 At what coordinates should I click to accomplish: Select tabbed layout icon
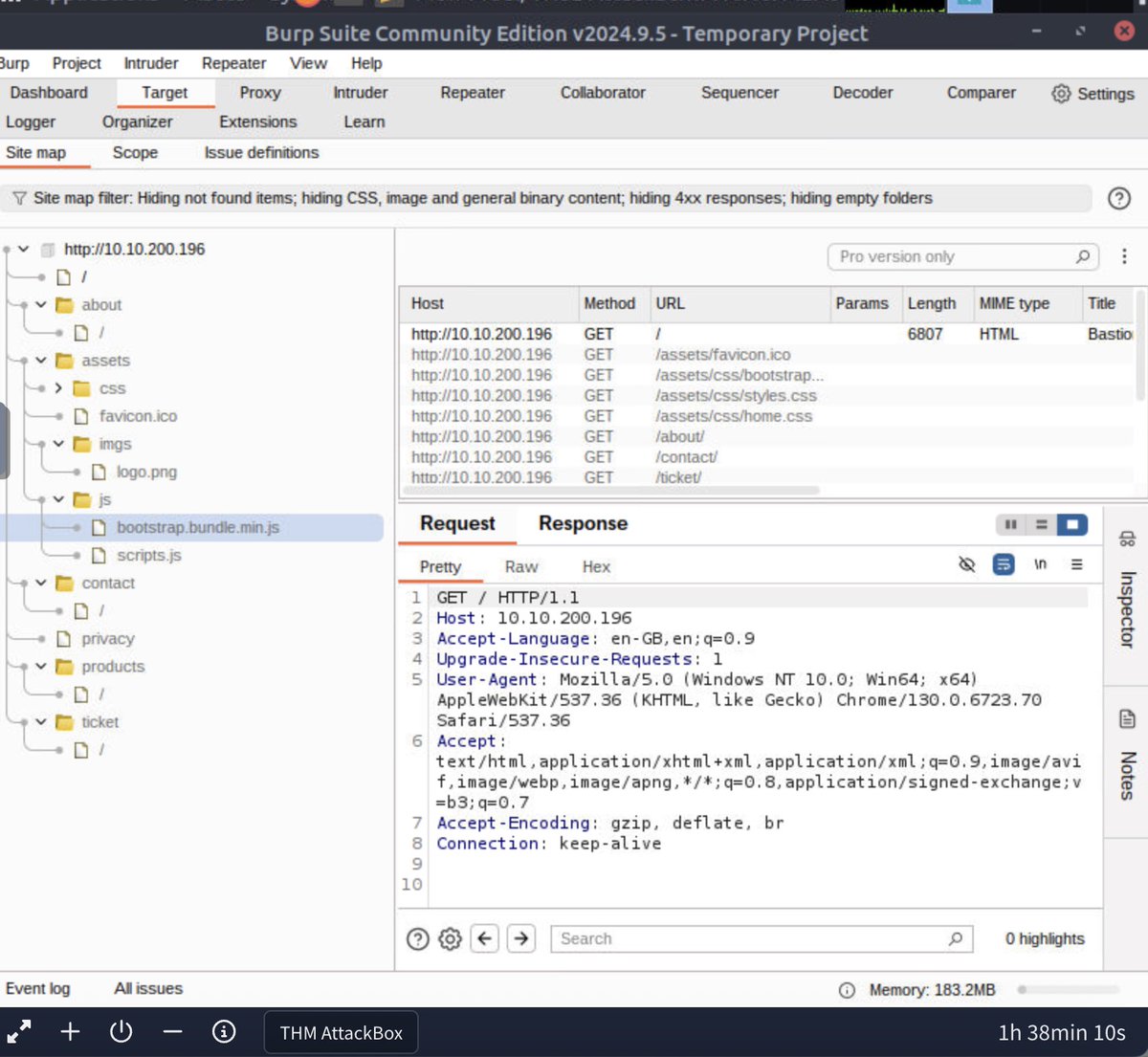(1072, 524)
